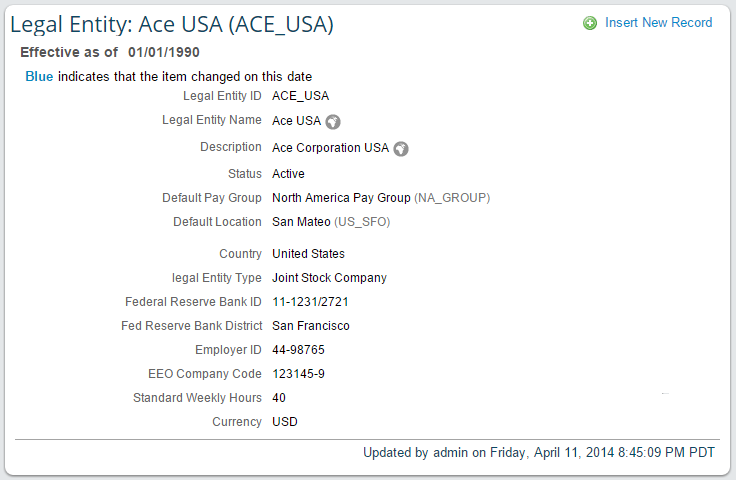Click the San Francisco bank district value
Image resolution: width=736 pixels, height=480 pixels.
coord(311,326)
